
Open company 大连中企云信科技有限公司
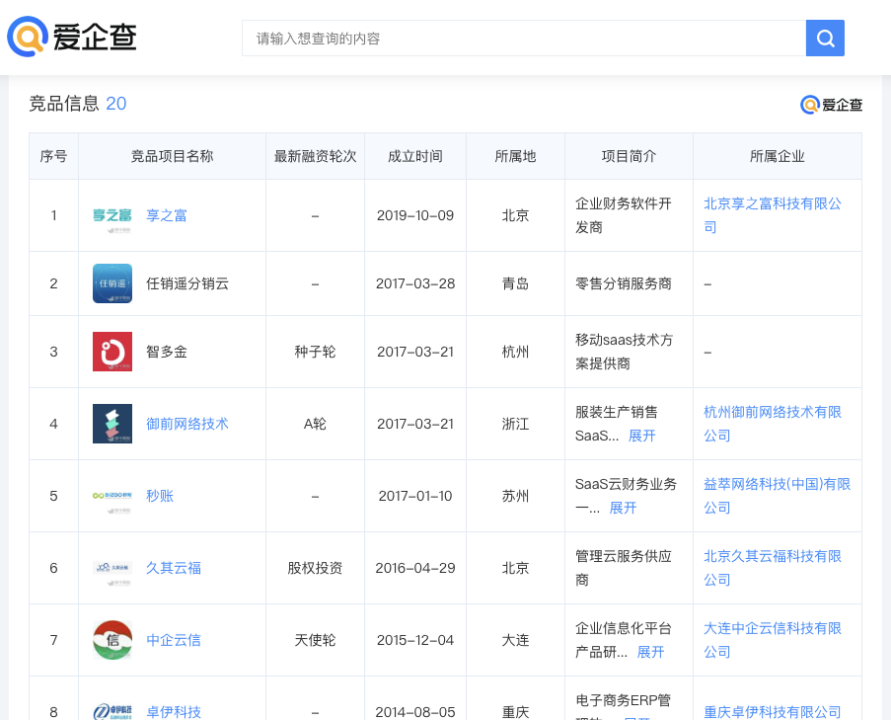click(772, 640)
